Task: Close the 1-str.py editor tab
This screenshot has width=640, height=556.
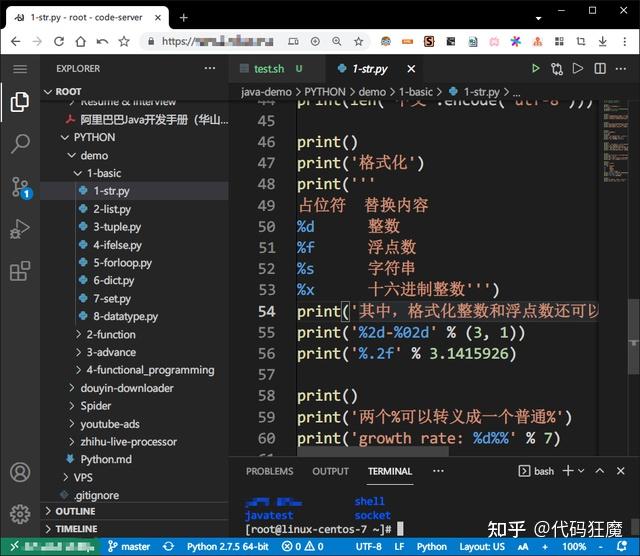Action: coord(411,69)
